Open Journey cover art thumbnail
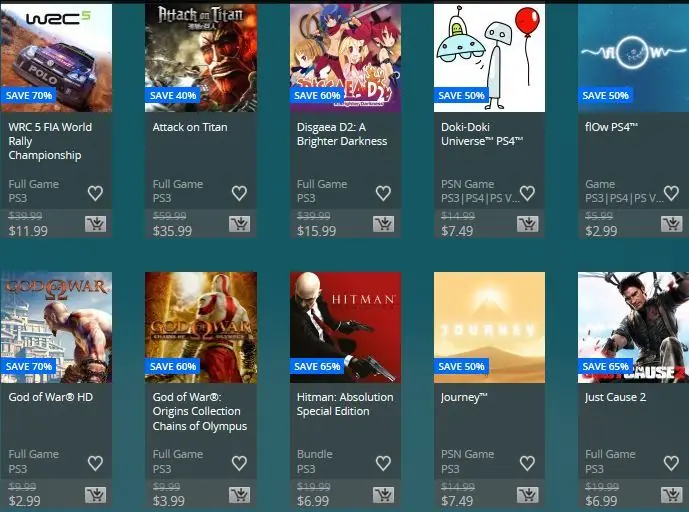Viewport: 689px width, 512px height. [490, 327]
